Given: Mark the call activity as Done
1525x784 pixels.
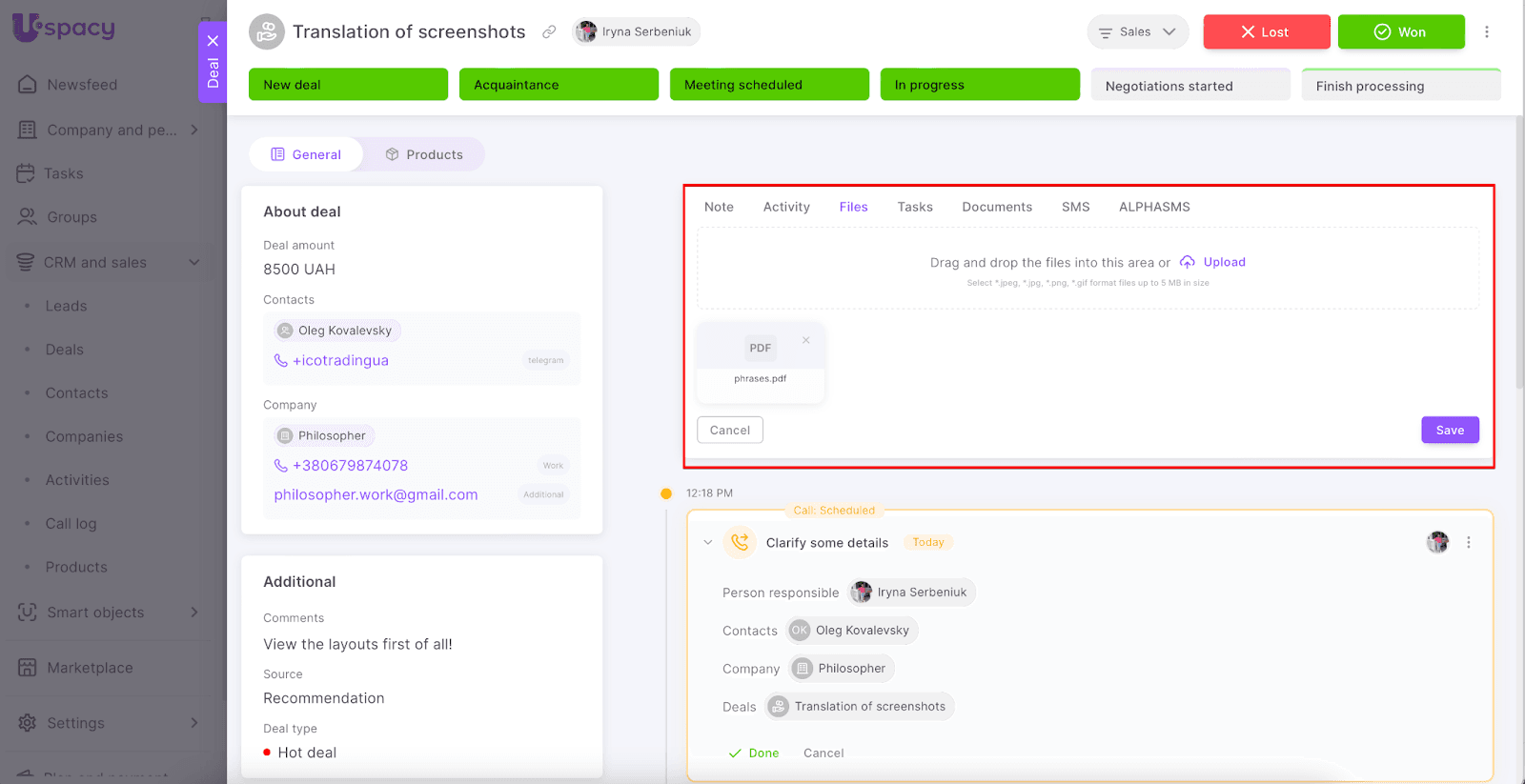Looking at the screenshot, I should click(x=754, y=753).
